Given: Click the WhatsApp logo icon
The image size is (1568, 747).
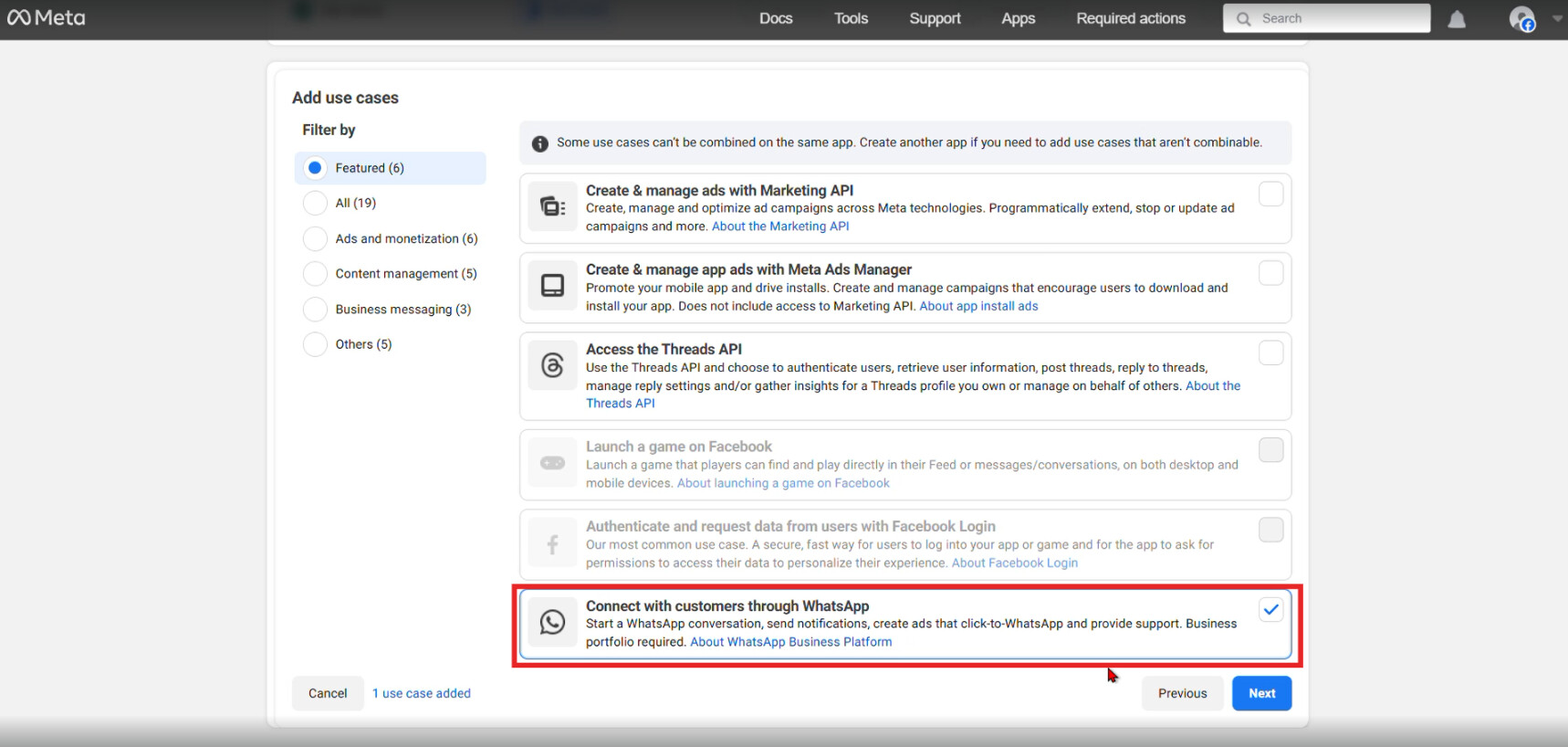Looking at the screenshot, I should pyautogui.click(x=552, y=623).
